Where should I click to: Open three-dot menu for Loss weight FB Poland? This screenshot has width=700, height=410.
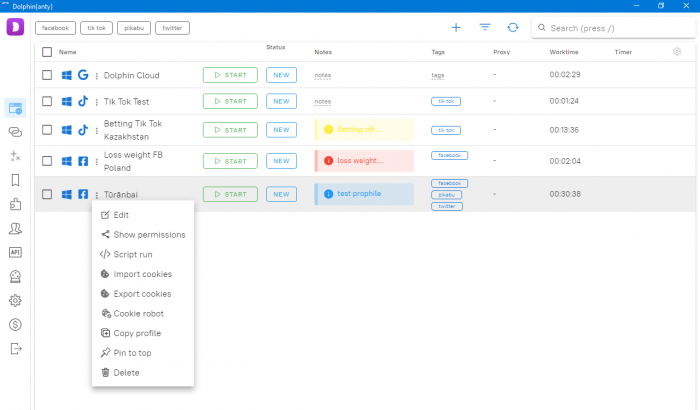pos(97,161)
